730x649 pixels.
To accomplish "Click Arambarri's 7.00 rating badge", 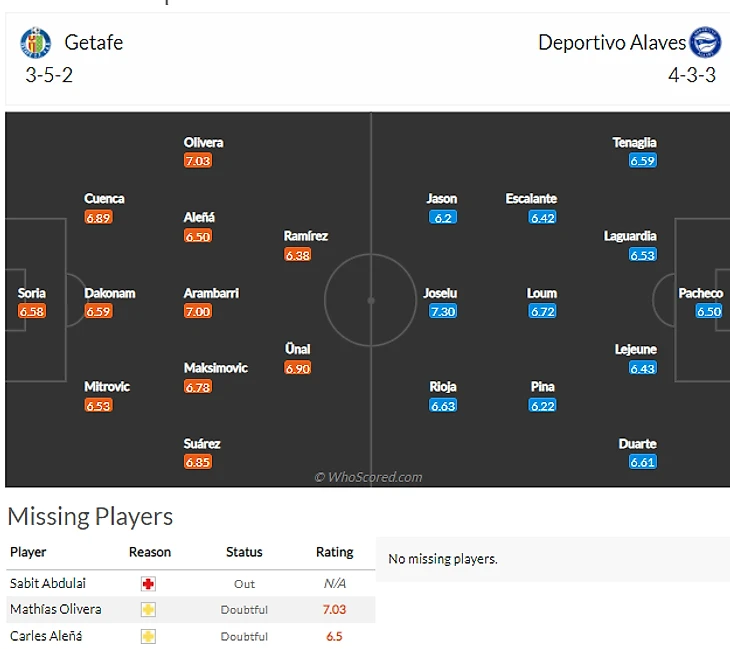I will click(198, 312).
